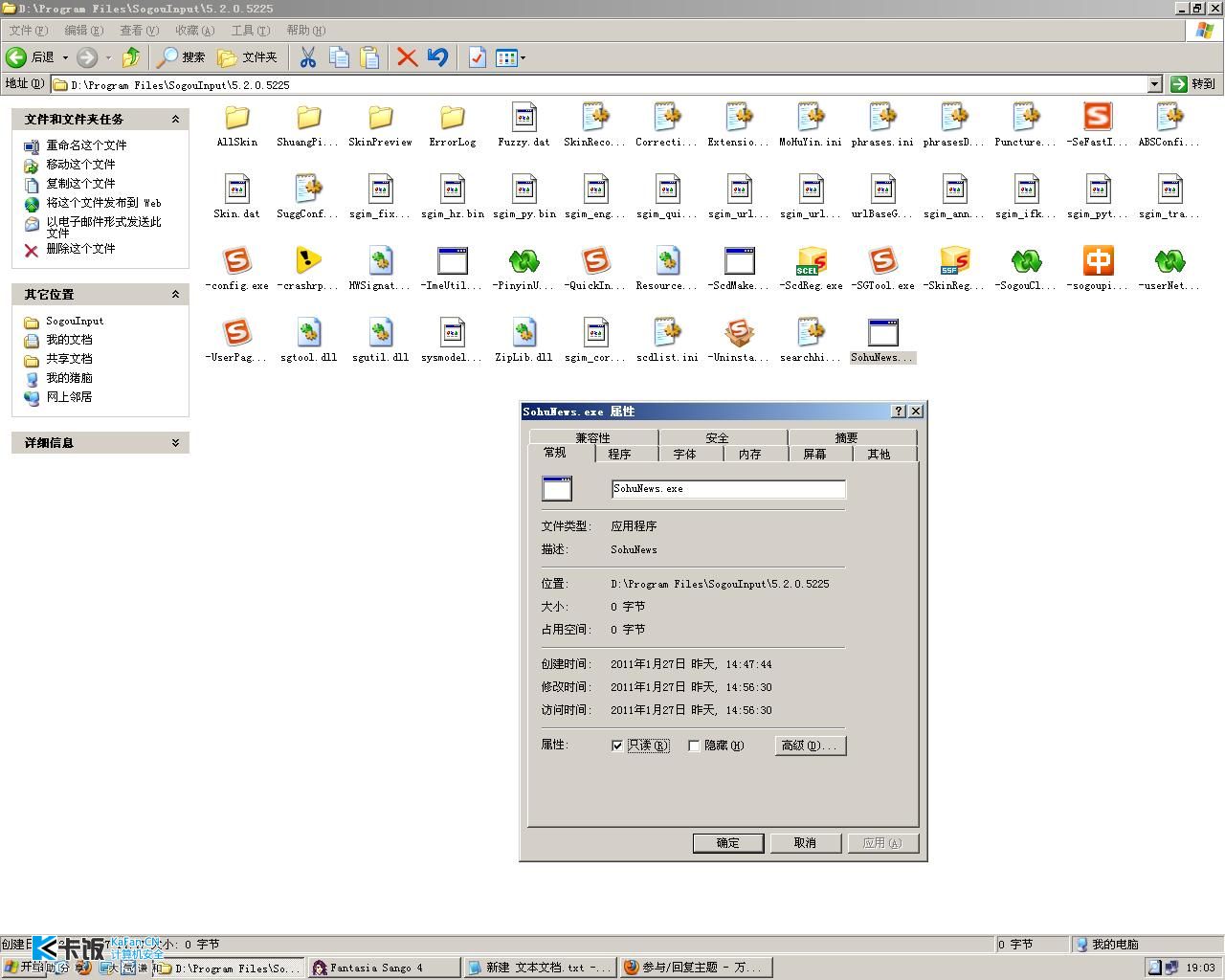
Task: Select the ~sogoupi orange 中 icon
Action: pyautogui.click(x=1098, y=261)
